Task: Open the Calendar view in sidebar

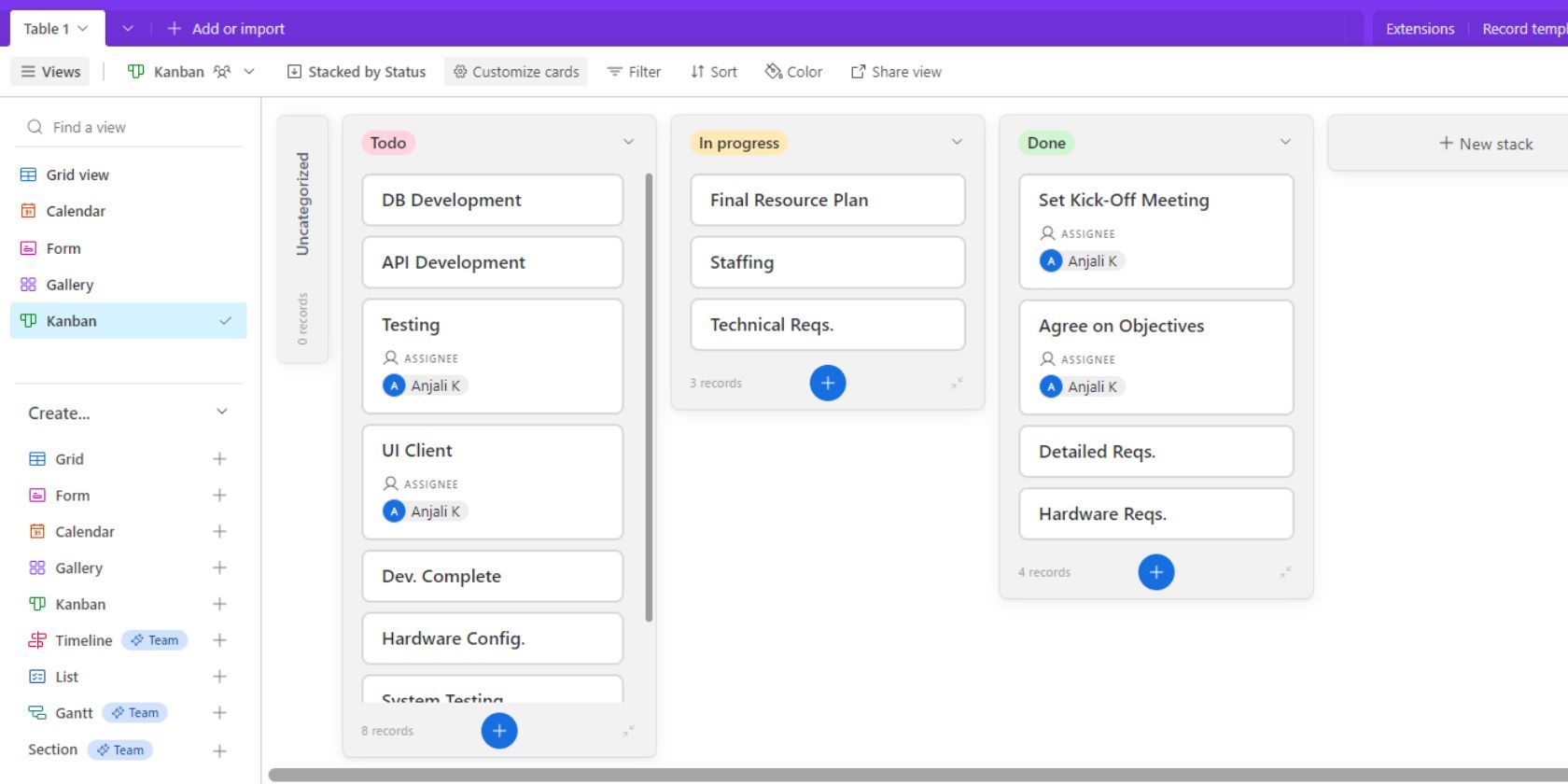Action: tap(76, 211)
